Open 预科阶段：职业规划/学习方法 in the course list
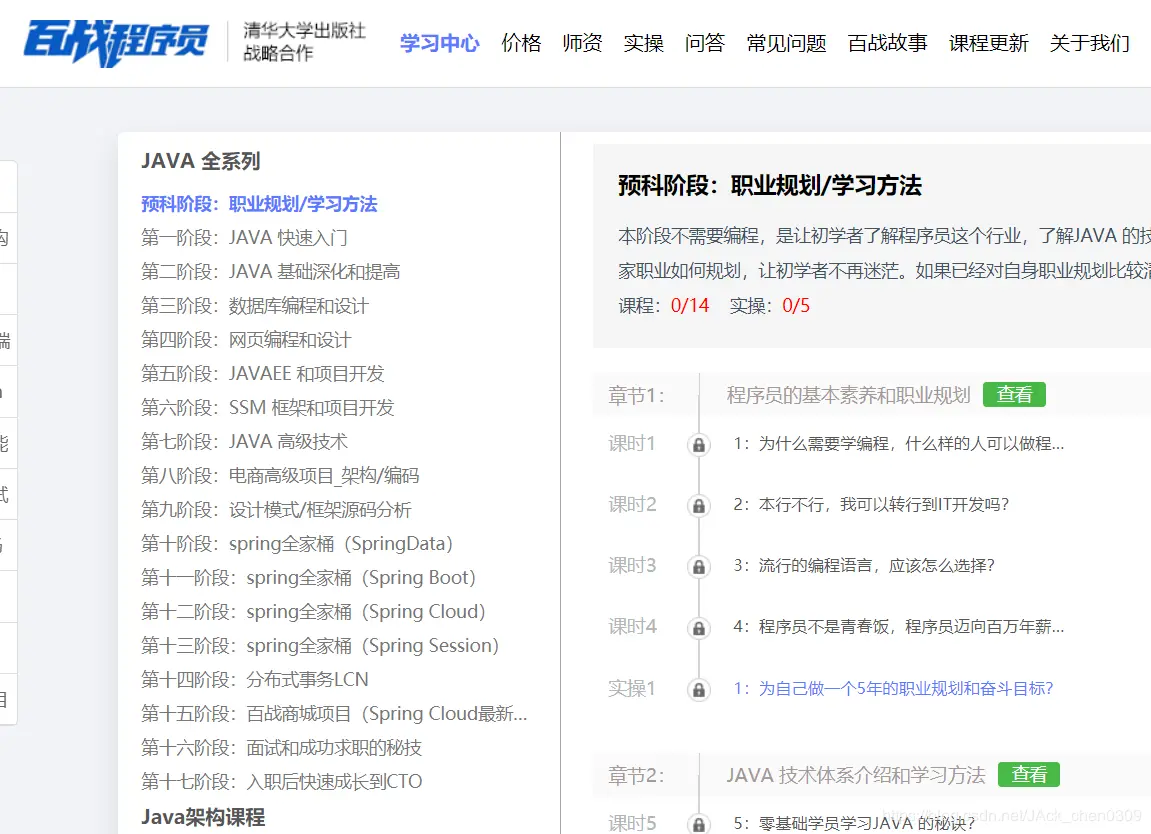 tap(261, 203)
